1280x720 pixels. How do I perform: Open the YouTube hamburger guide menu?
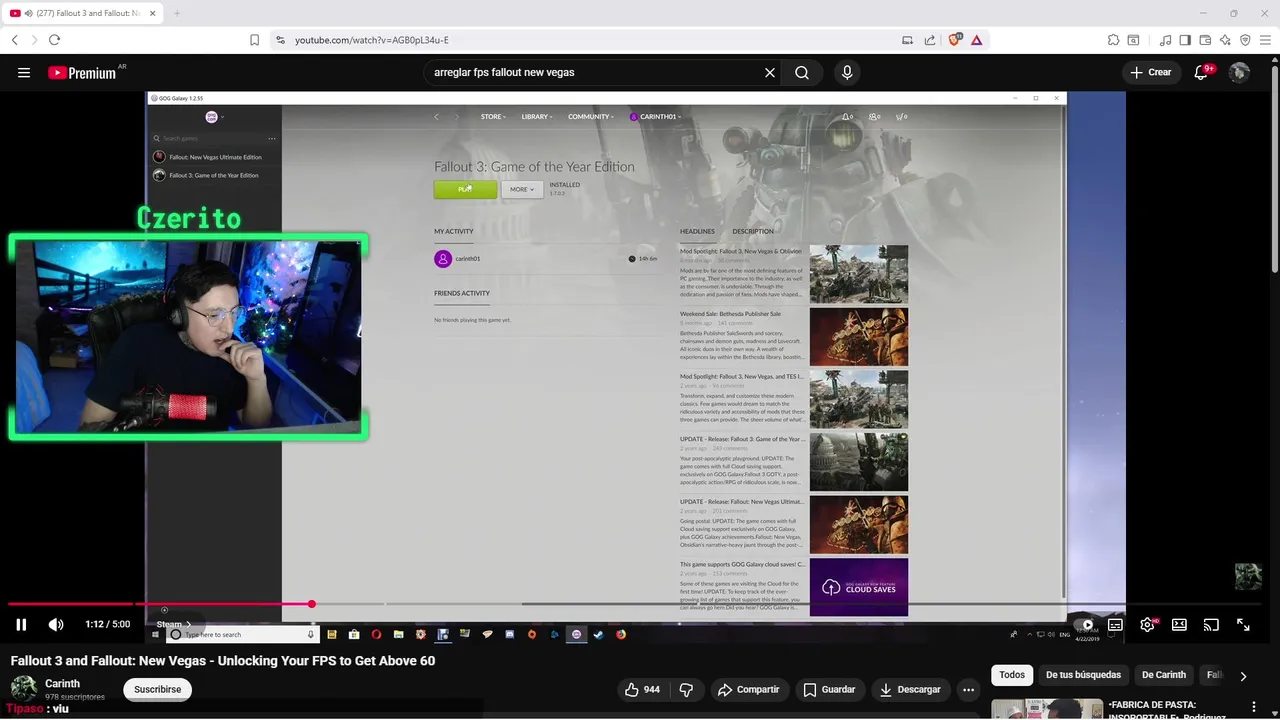pos(24,72)
